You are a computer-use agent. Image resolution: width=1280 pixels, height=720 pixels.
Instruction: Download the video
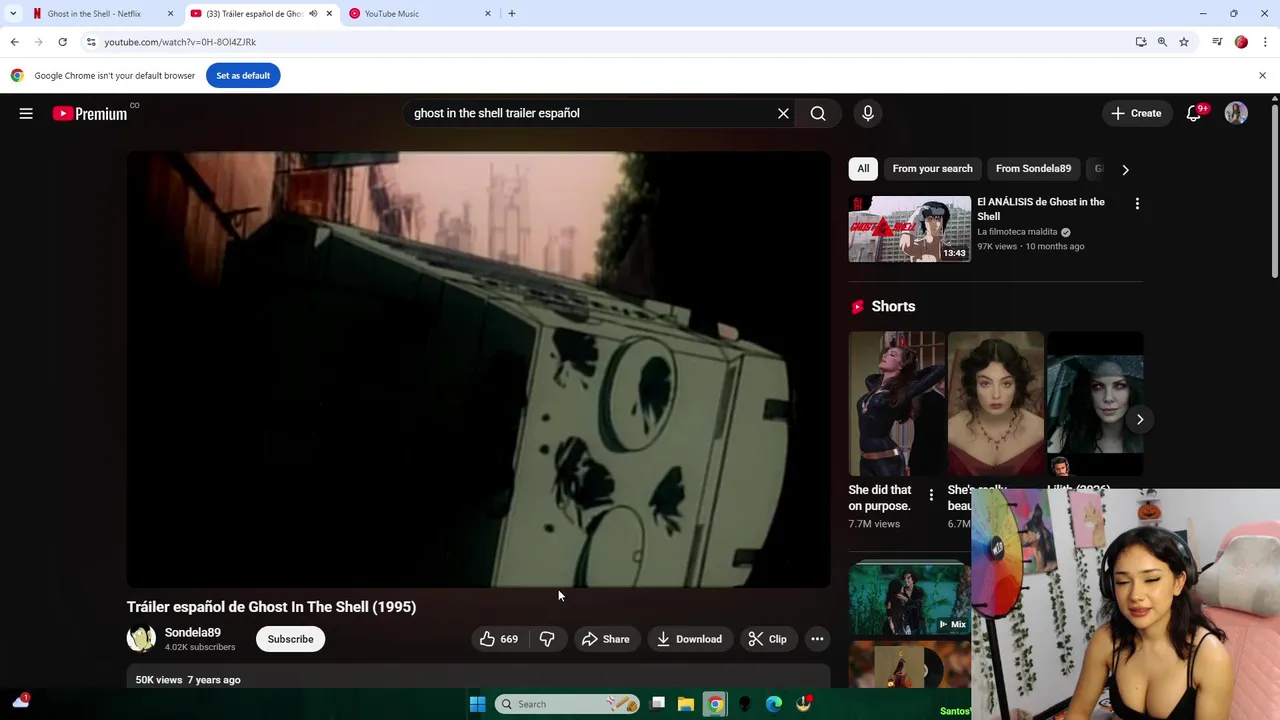point(689,639)
